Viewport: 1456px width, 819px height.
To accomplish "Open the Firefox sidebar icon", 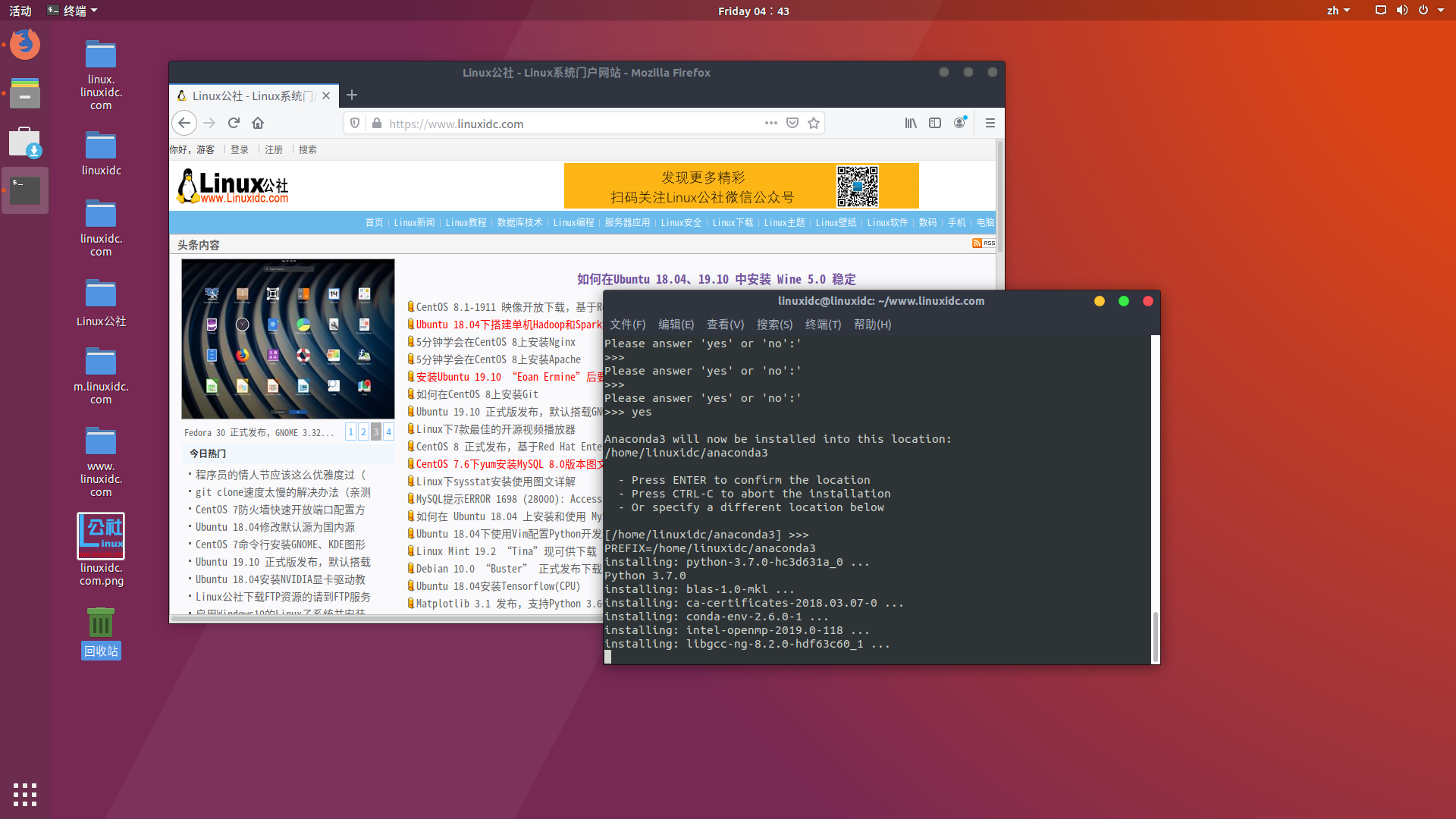I will (934, 123).
